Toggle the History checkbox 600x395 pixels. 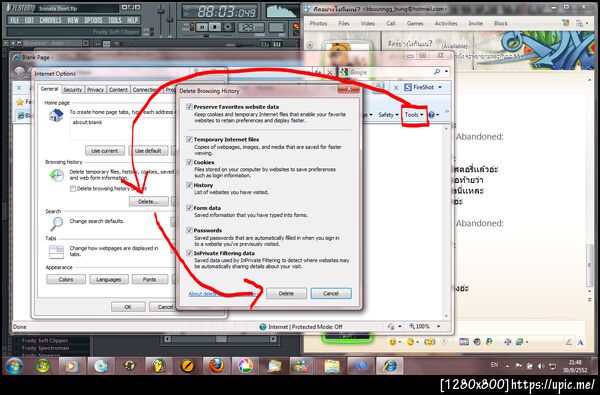[189, 185]
